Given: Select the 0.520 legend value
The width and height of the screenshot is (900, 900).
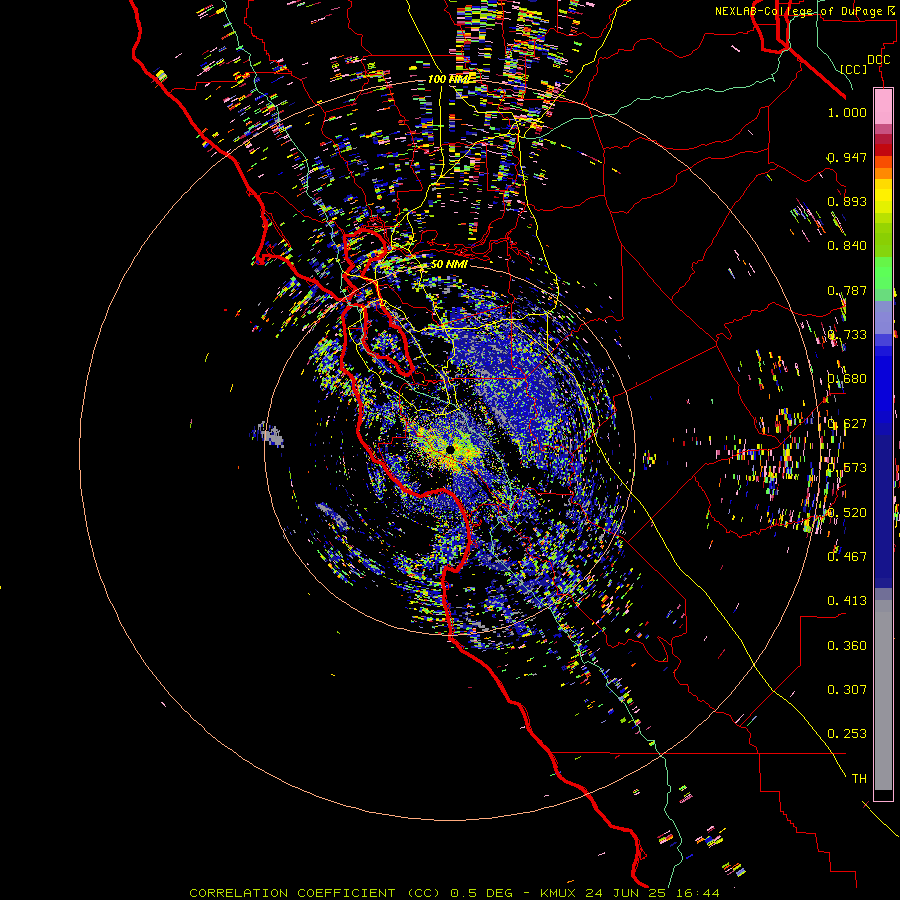Looking at the screenshot, I should pos(847,512).
